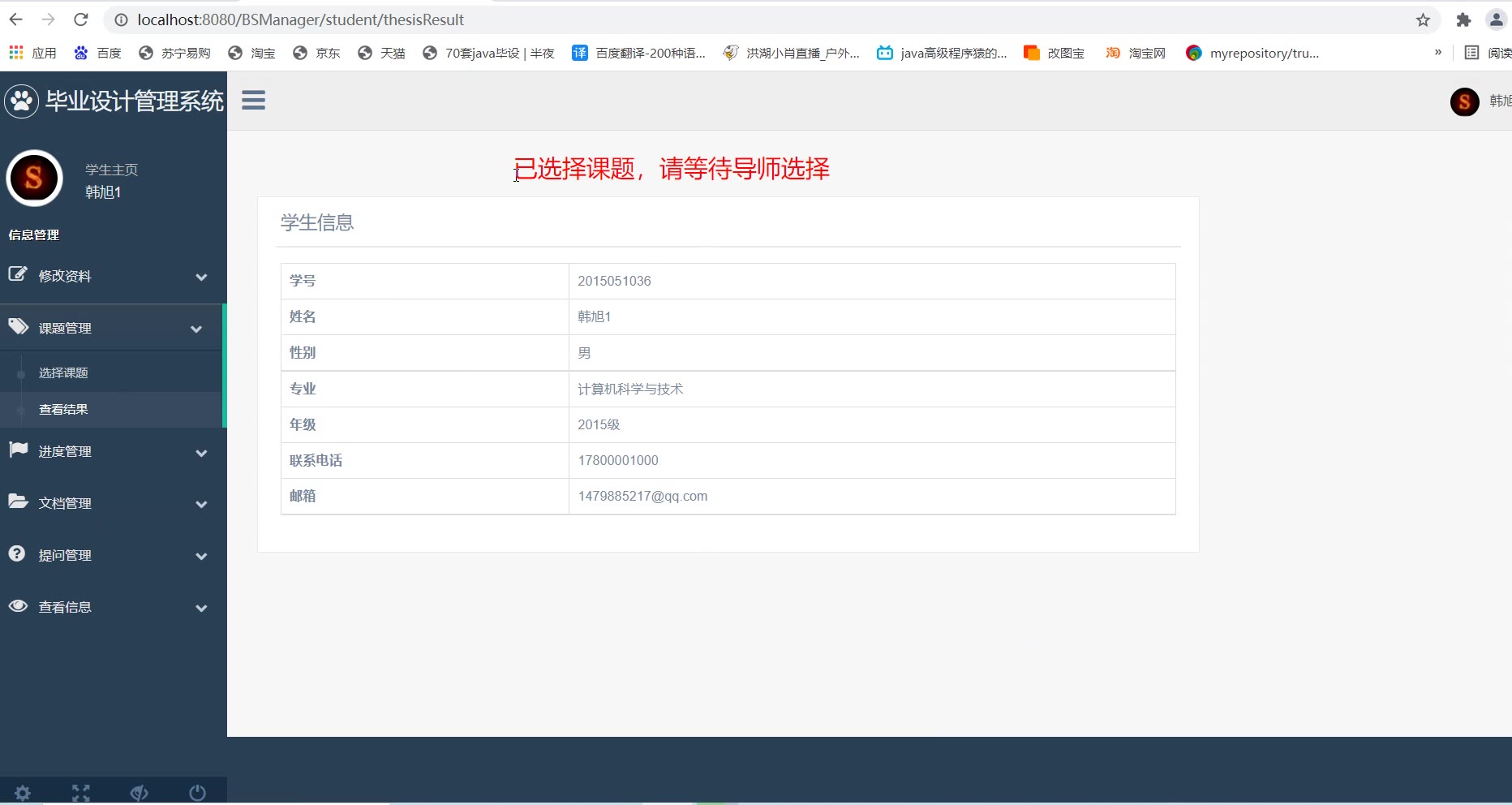Reload the page with the refresh icon
Screen dimensions: 1512x805
(x=80, y=19)
